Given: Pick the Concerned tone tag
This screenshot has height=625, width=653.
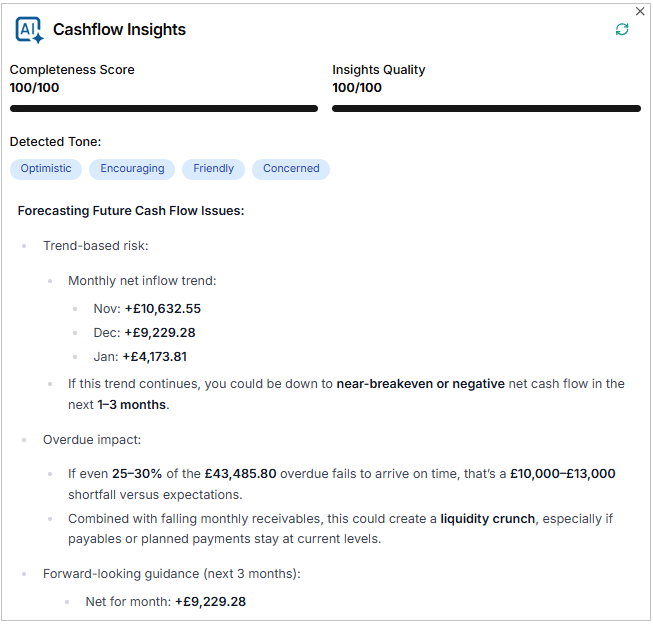Looking at the screenshot, I should pyautogui.click(x=291, y=169).
